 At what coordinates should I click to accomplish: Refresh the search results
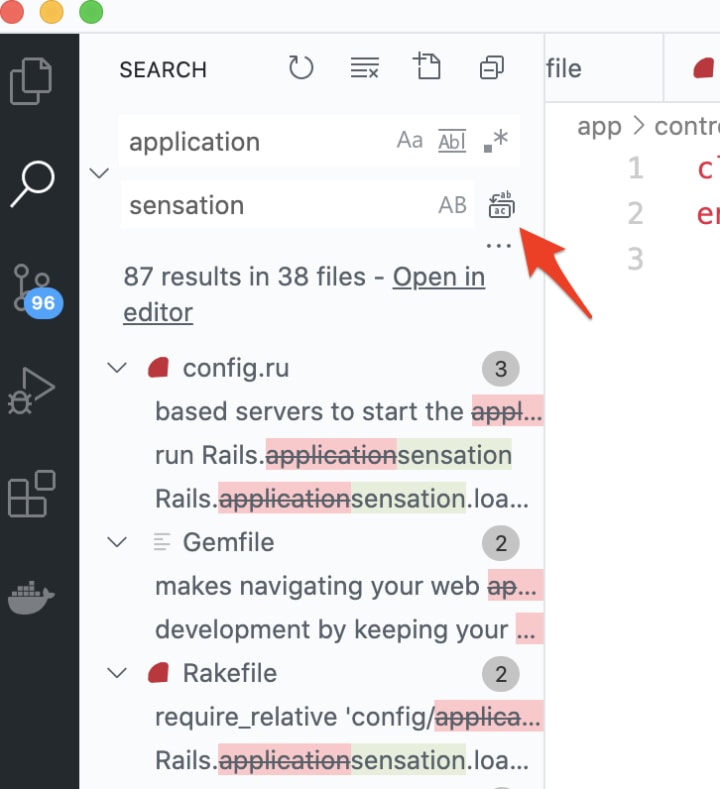301,67
